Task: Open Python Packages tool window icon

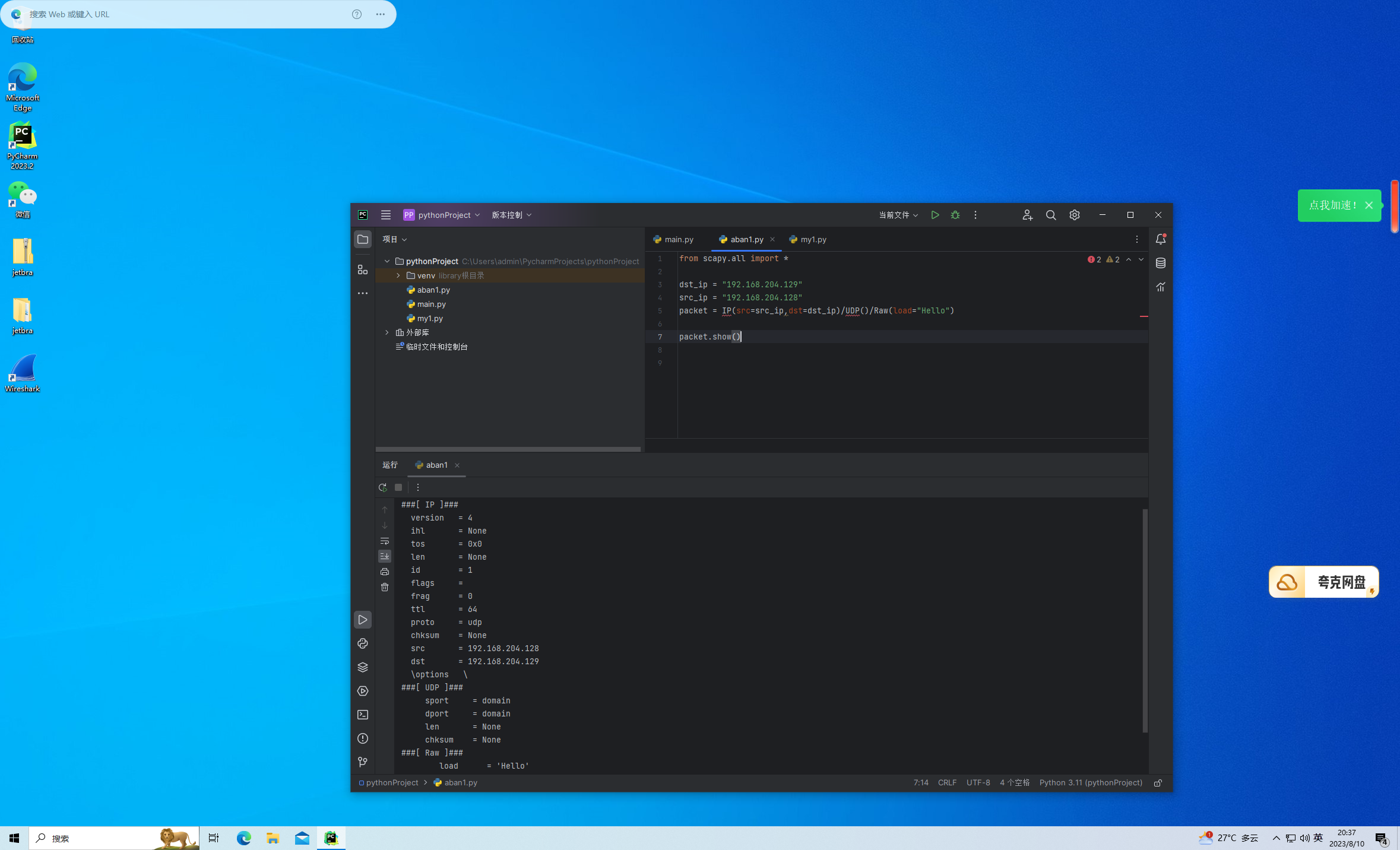Action: 363,667
